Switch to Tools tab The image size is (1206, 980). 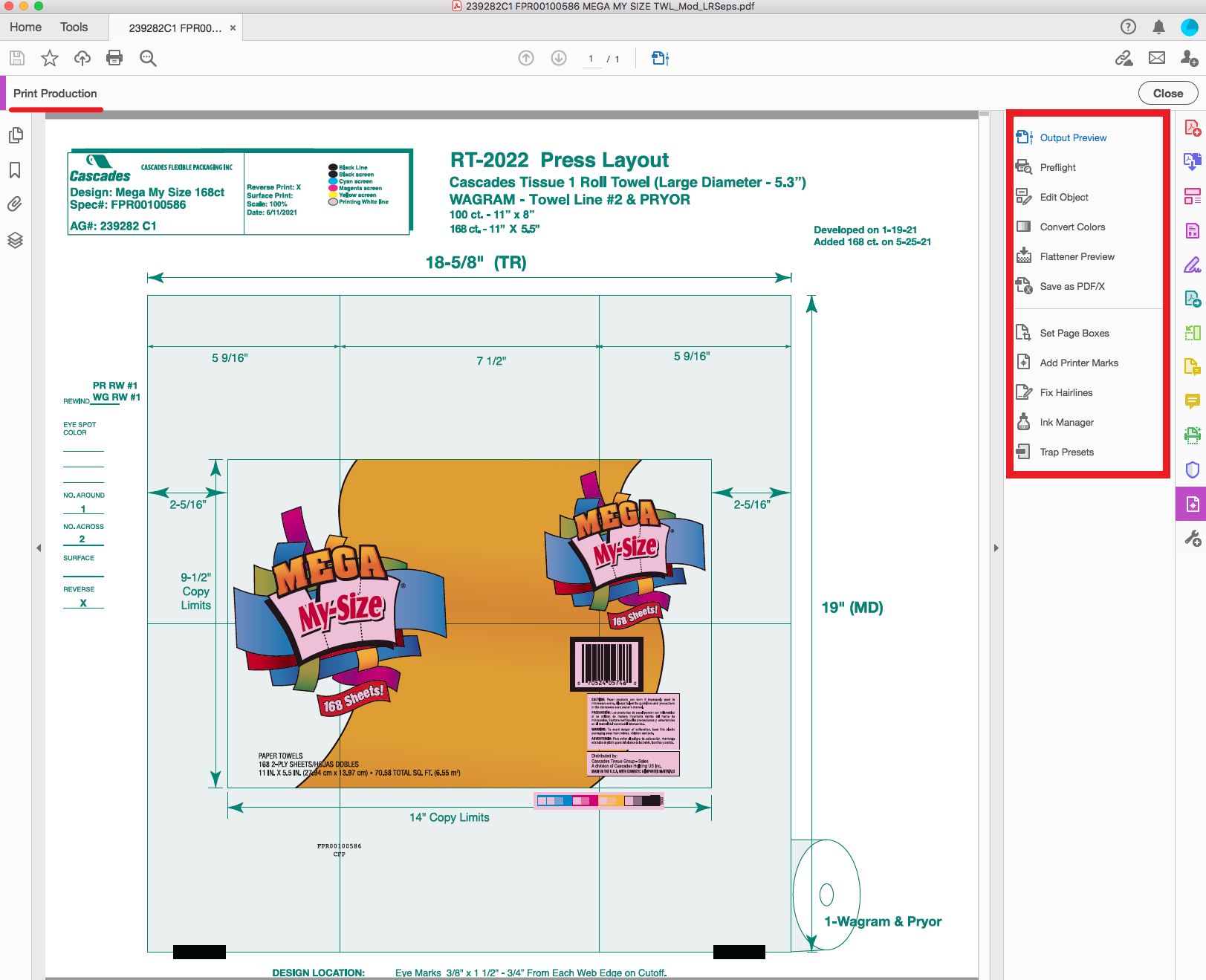click(x=74, y=27)
